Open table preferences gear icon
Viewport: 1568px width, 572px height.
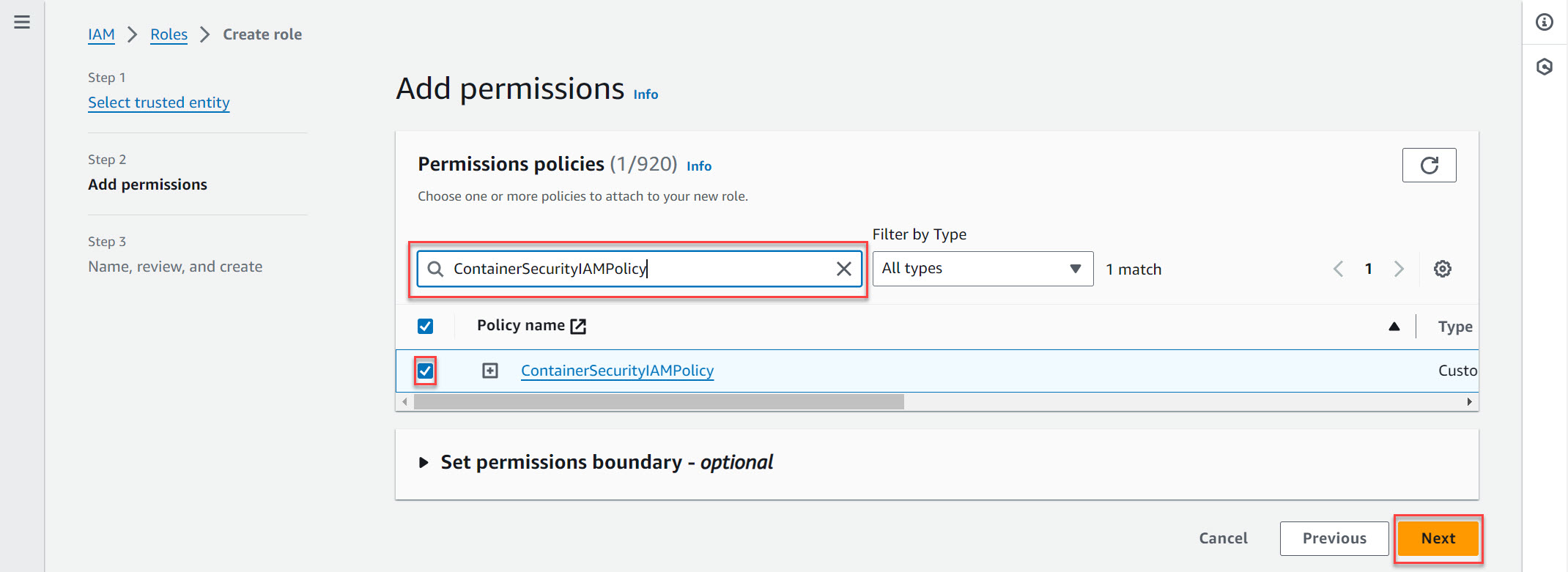(x=1442, y=269)
